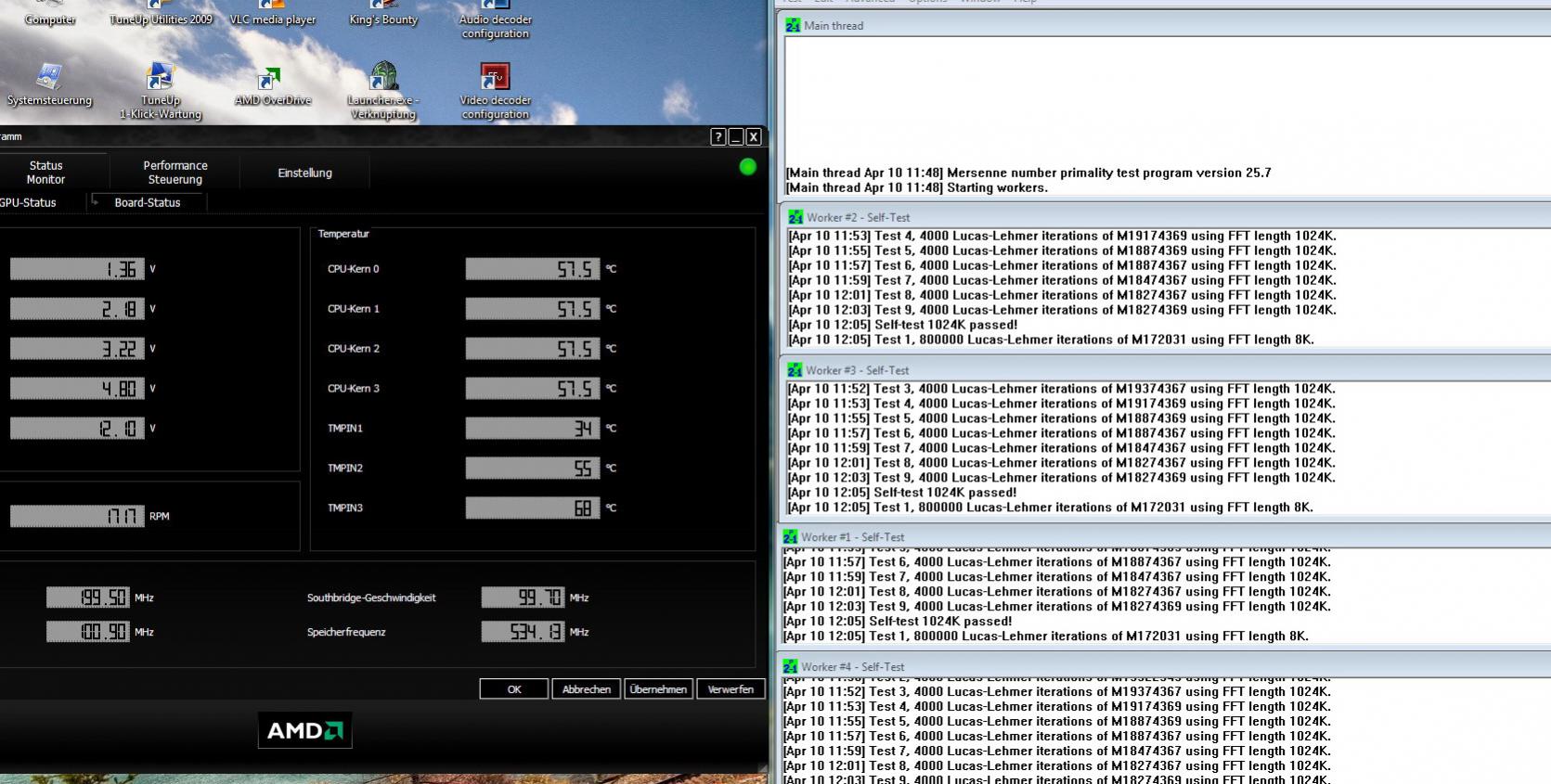Image resolution: width=1551 pixels, height=784 pixels.
Task: Apply changes with Übernehmen button
Action: click(x=658, y=689)
